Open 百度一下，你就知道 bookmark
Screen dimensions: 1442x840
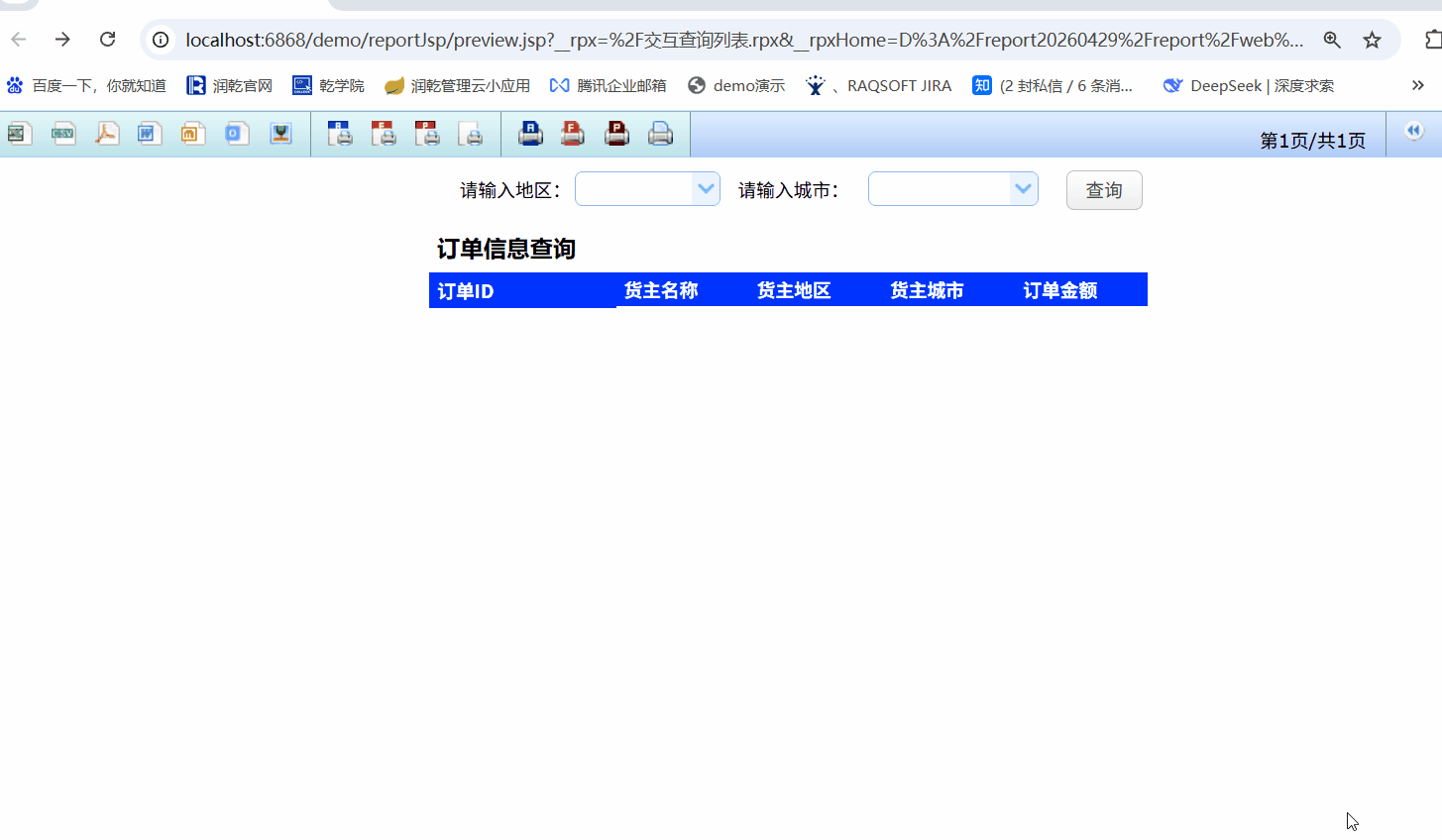click(x=86, y=86)
